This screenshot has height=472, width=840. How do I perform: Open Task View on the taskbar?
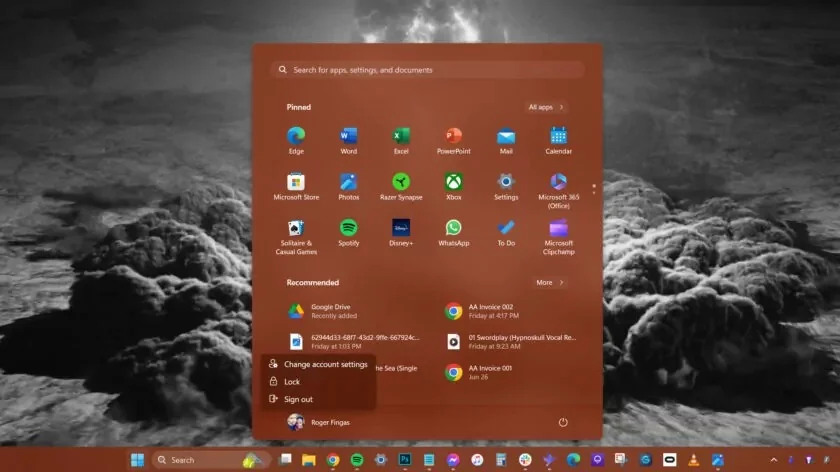coord(286,460)
